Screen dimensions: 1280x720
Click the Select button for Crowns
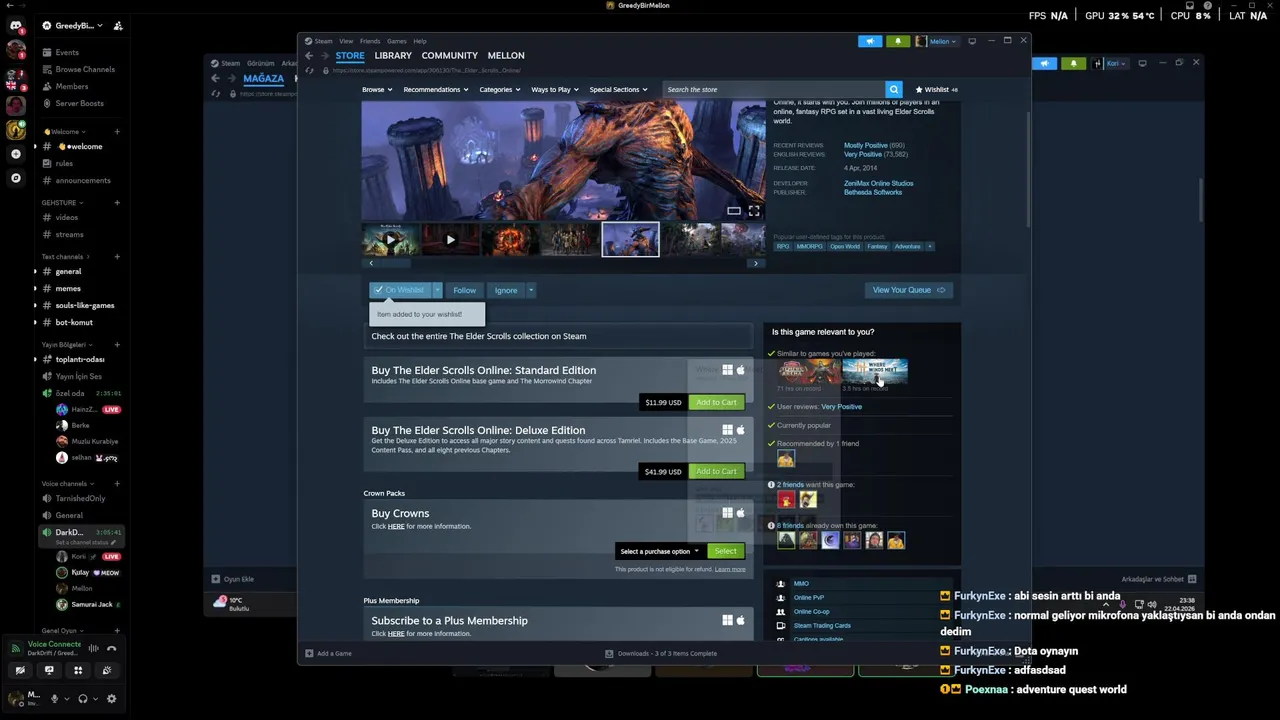[726, 551]
